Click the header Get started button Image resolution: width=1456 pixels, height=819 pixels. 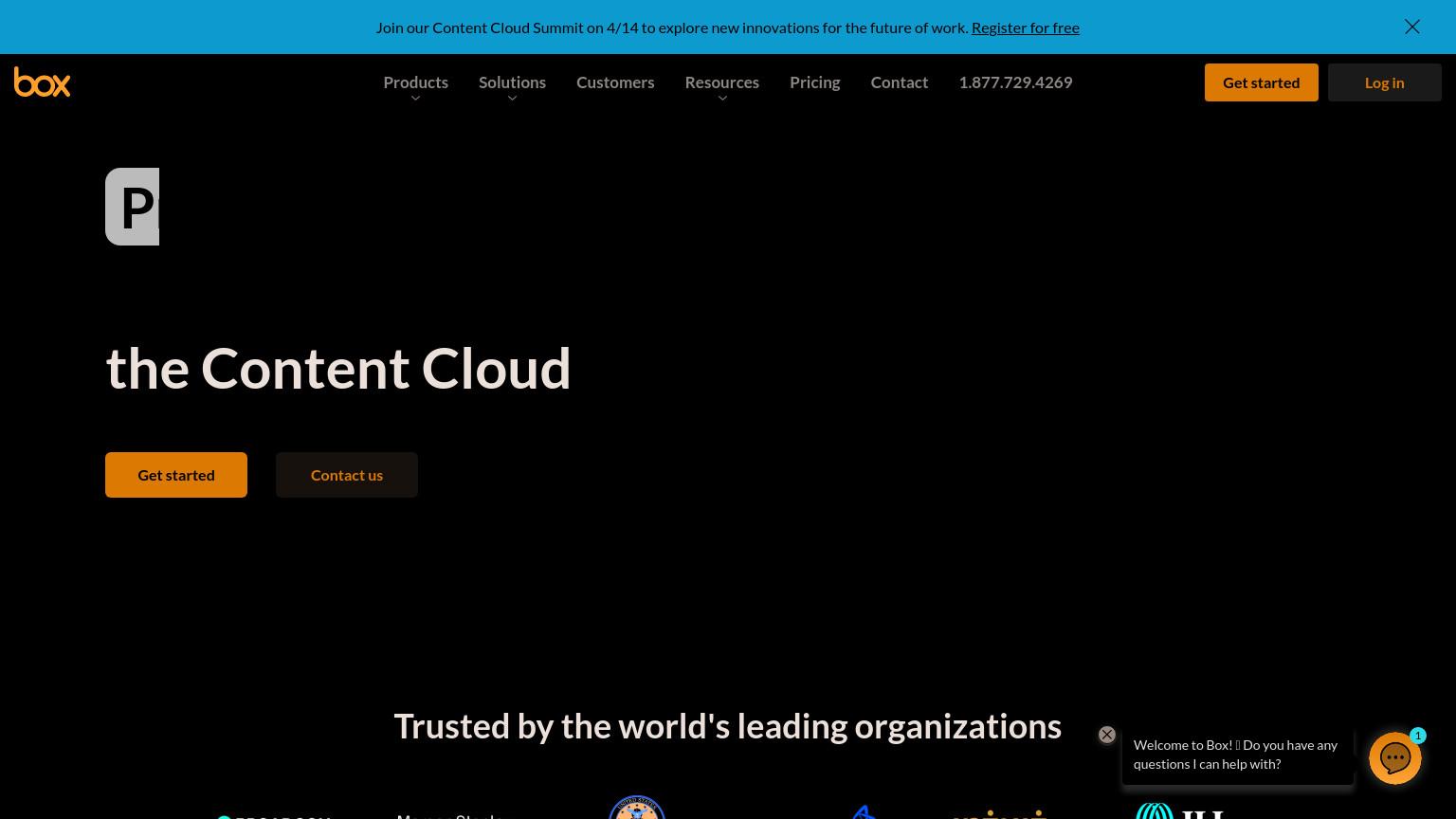pyautogui.click(x=1262, y=82)
